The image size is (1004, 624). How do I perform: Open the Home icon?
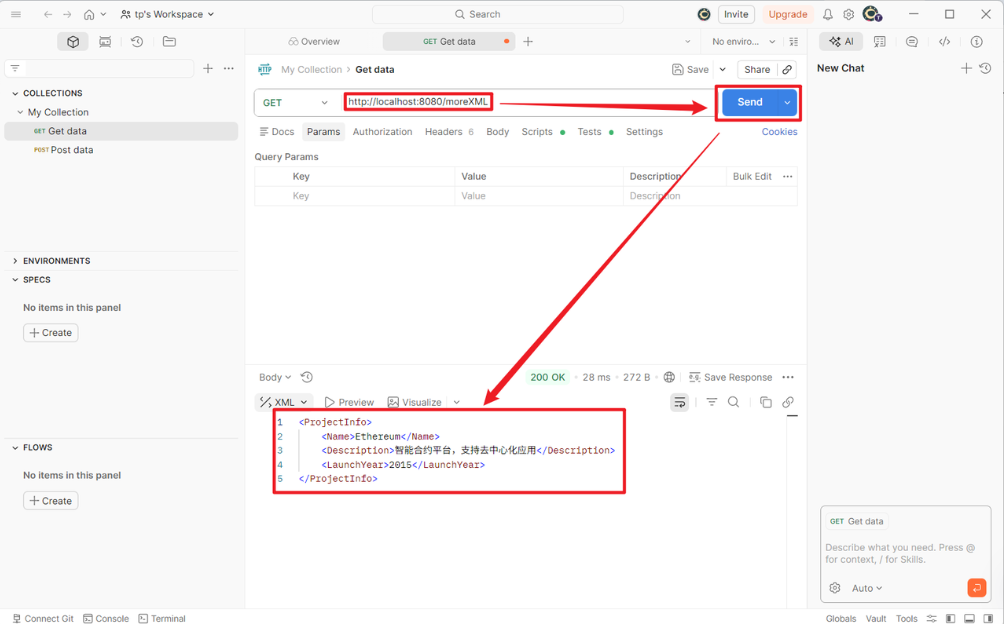pos(89,14)
